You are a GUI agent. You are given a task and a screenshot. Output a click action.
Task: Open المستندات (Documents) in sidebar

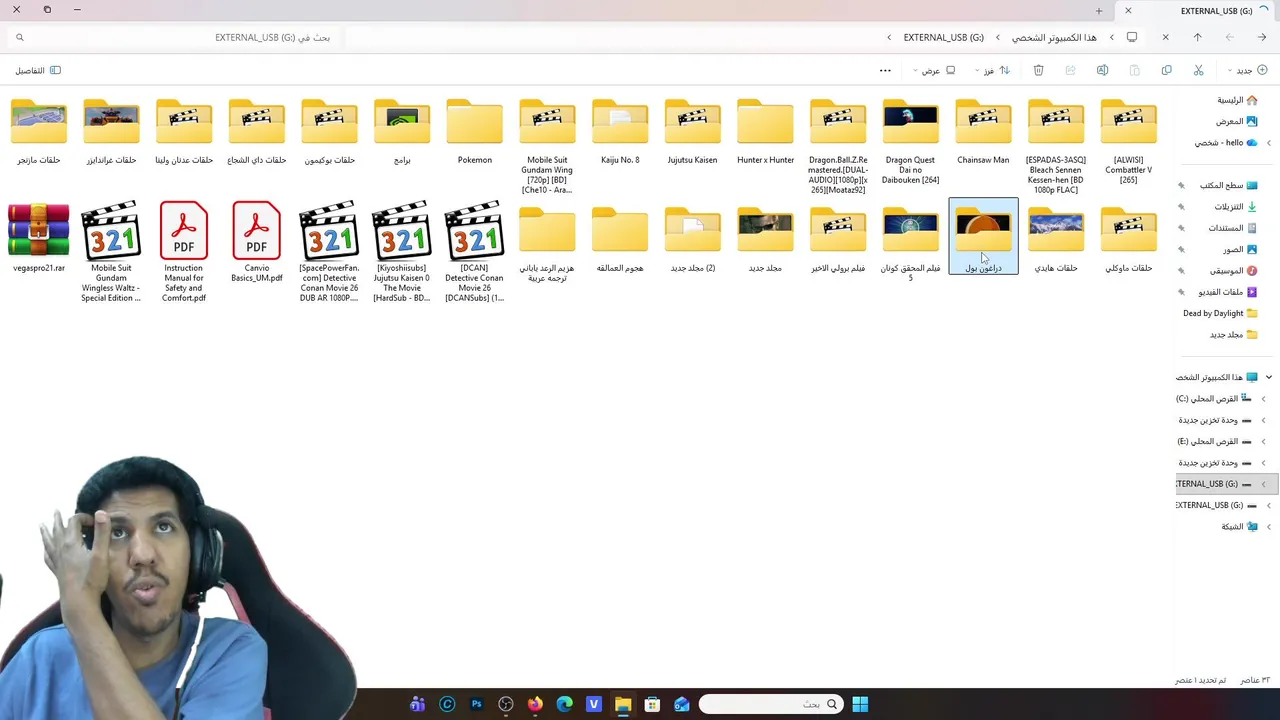pyautogui.click(x=1232, y=228)
